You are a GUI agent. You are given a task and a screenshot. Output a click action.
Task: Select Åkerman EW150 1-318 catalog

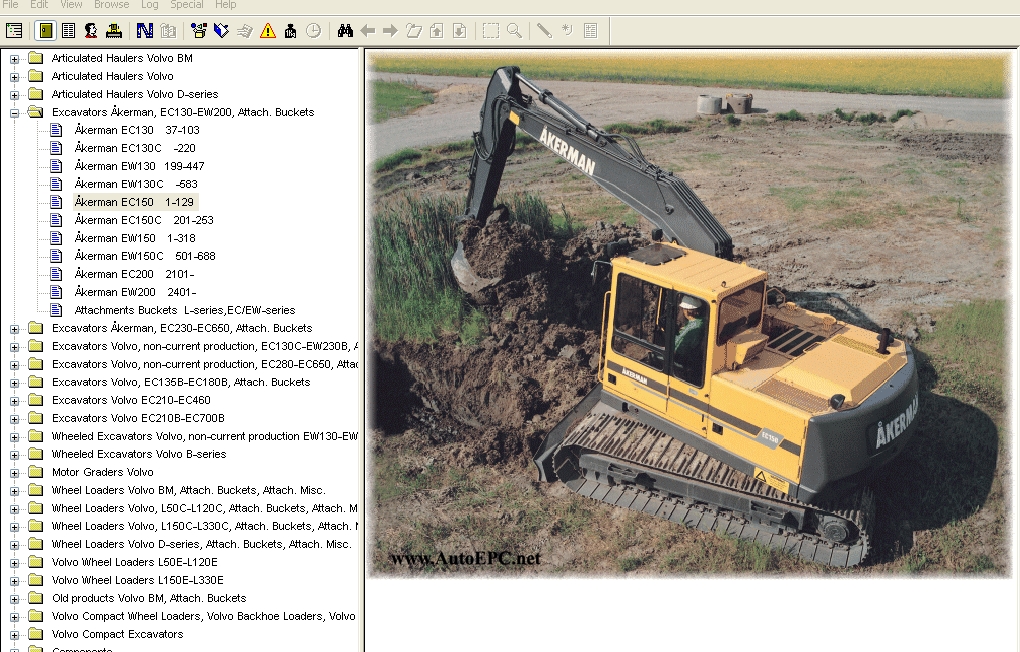click(x=135, y=238)
